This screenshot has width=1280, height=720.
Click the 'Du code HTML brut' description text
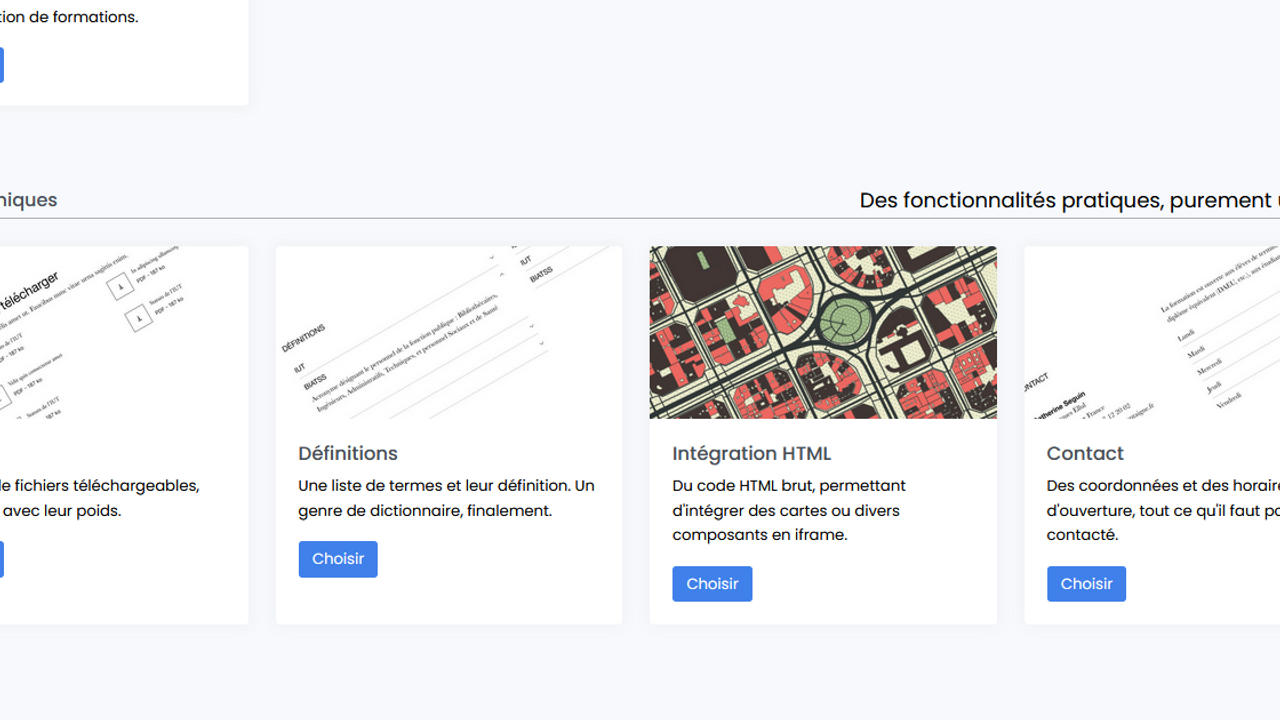coord(788,510)
